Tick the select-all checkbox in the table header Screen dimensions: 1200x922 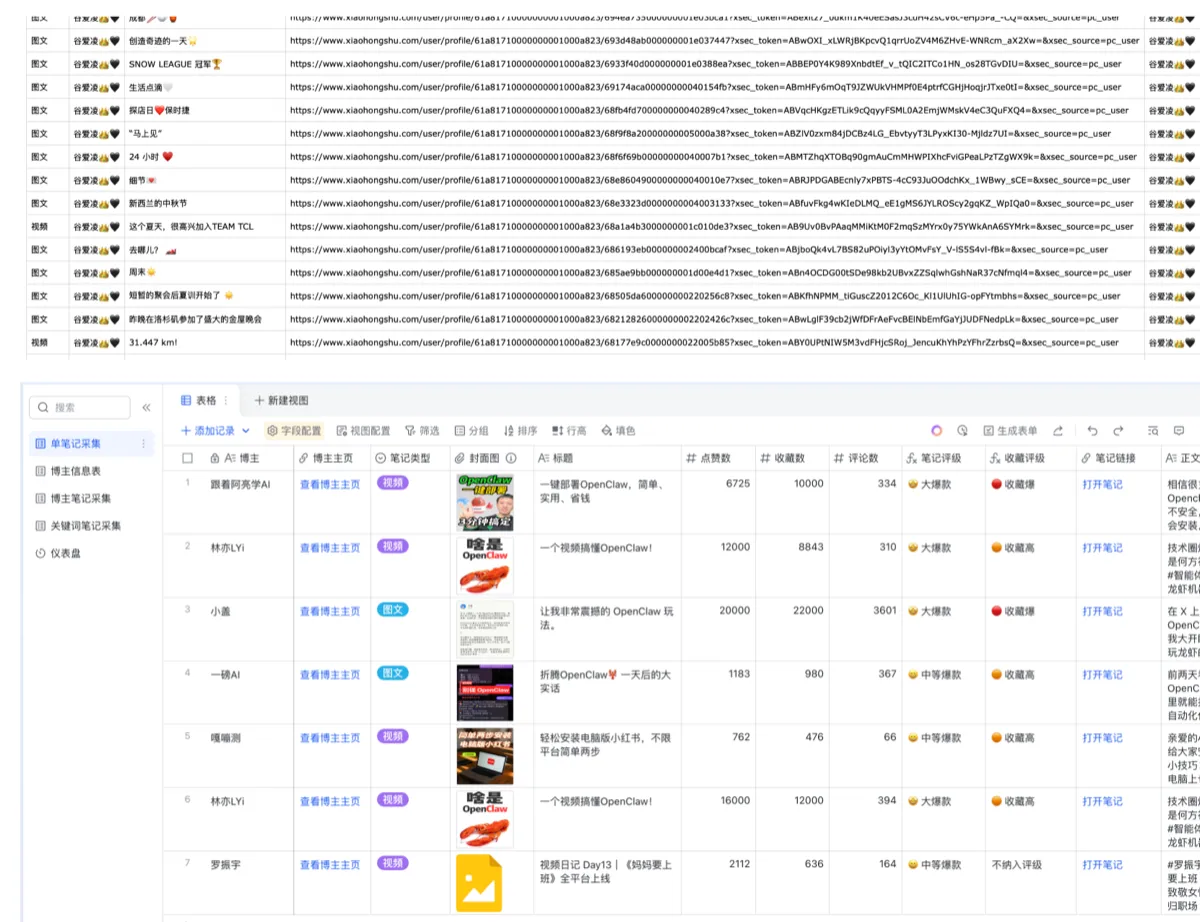pyautogui.click(x=187, y=458)
